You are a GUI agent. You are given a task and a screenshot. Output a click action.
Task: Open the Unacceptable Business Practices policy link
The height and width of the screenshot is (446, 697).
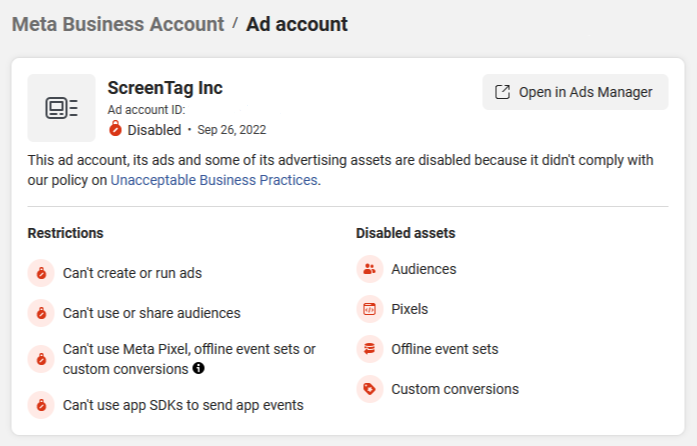point(214,180)
